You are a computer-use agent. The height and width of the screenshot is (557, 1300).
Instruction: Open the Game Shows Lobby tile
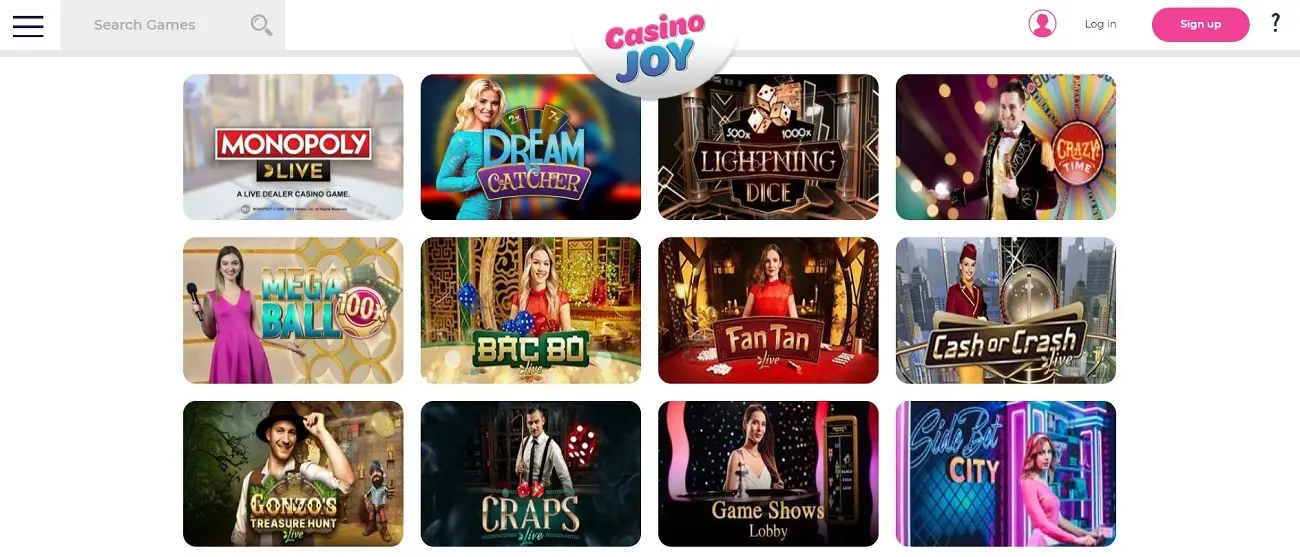pyautogui.click(x=768, y=474)
